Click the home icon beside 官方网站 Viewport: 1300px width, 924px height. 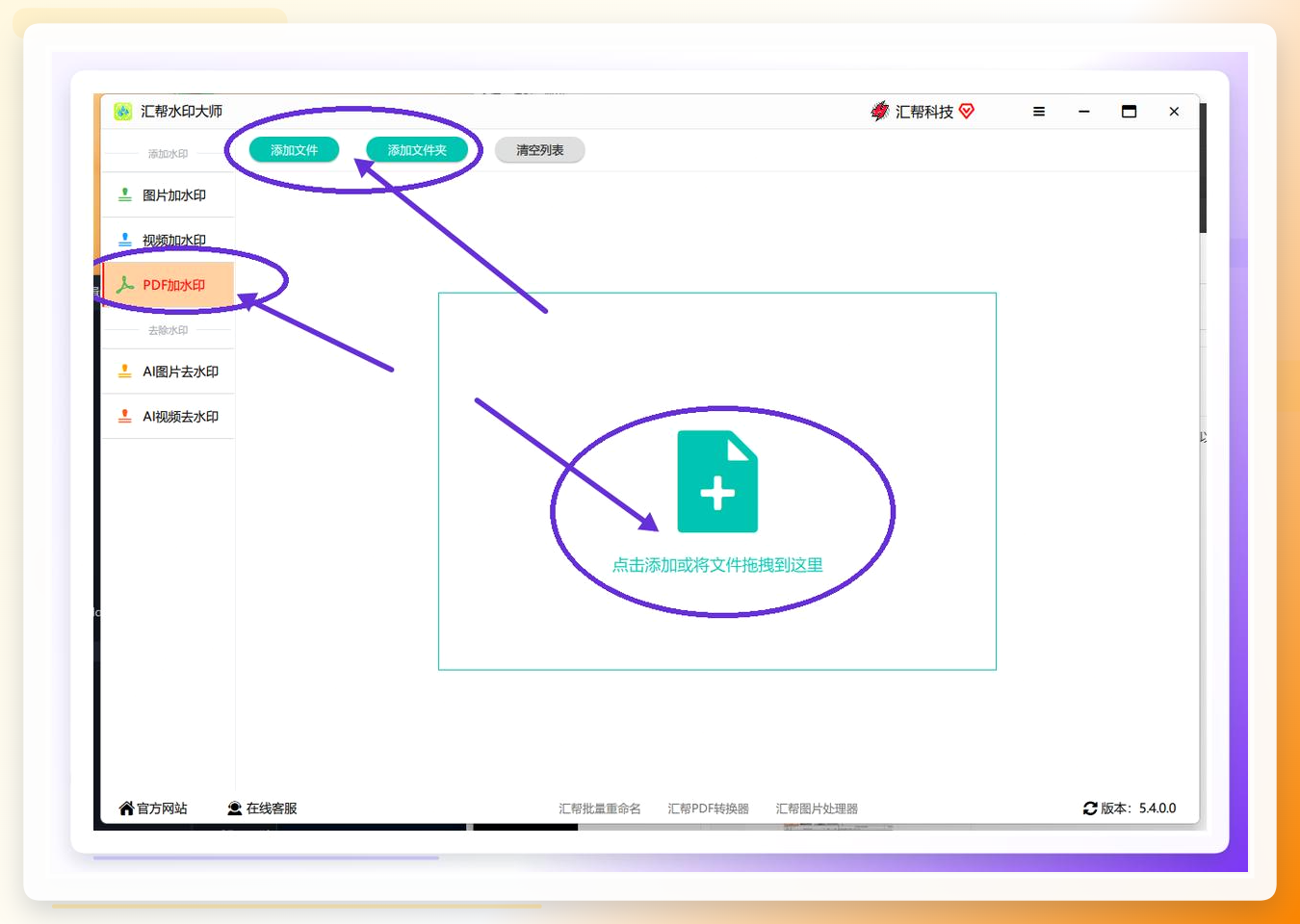pos(126,808)
